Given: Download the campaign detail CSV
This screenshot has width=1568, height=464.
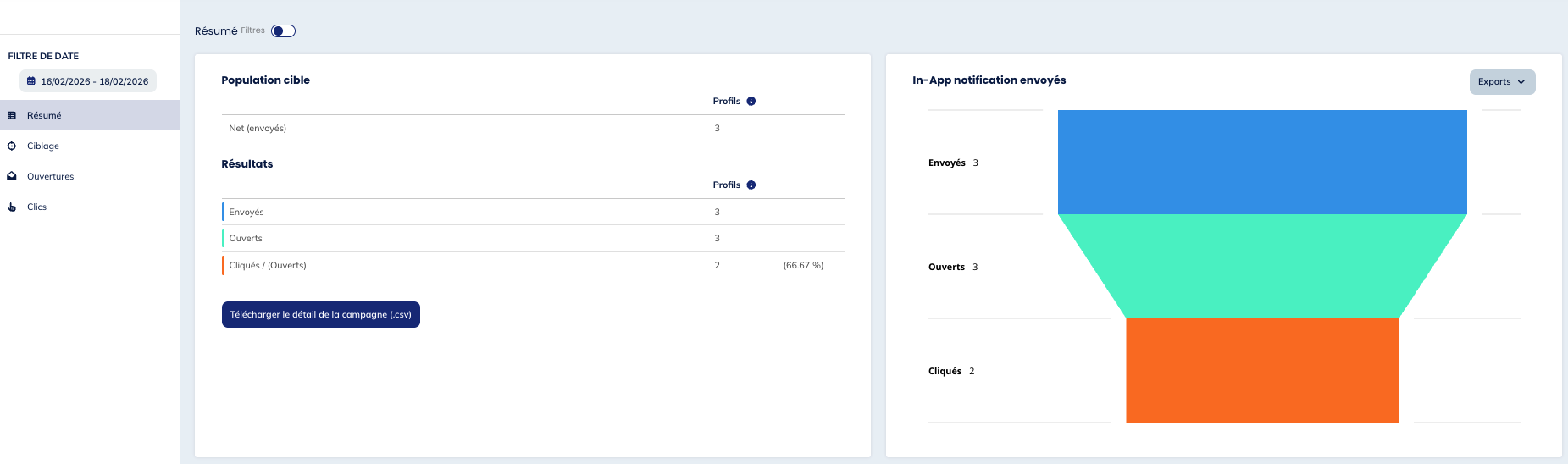Looking at the screenshot, I should (320, 314).
